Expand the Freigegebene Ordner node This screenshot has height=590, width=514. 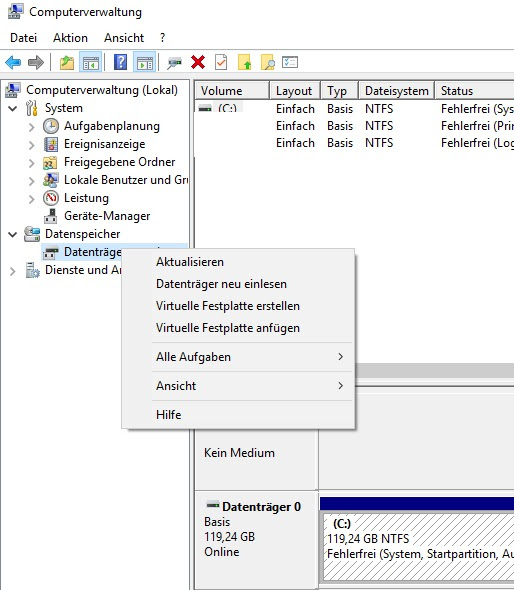[x=32, y=163]
